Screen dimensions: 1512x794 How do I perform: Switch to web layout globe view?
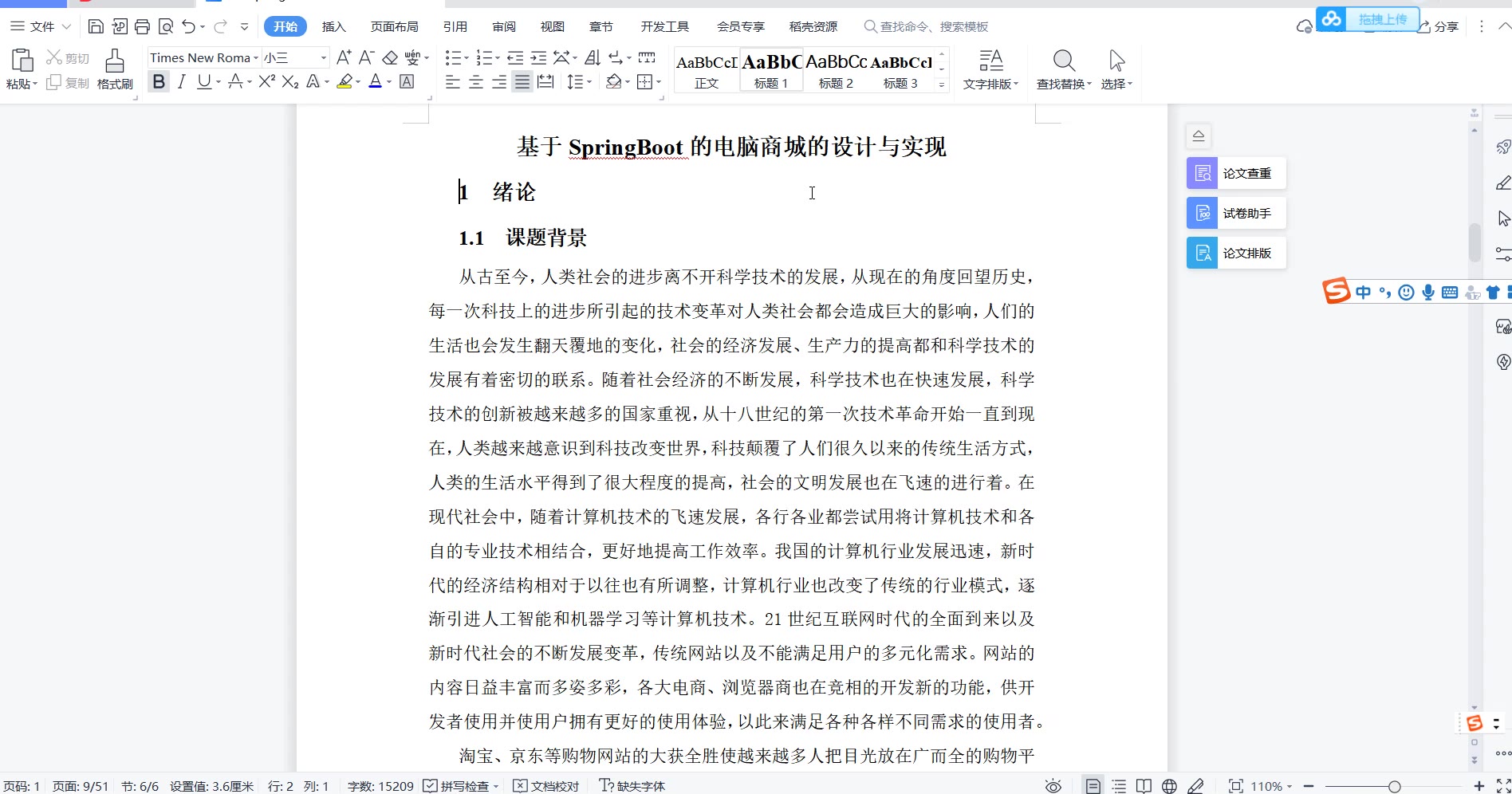pos(1169,786)
